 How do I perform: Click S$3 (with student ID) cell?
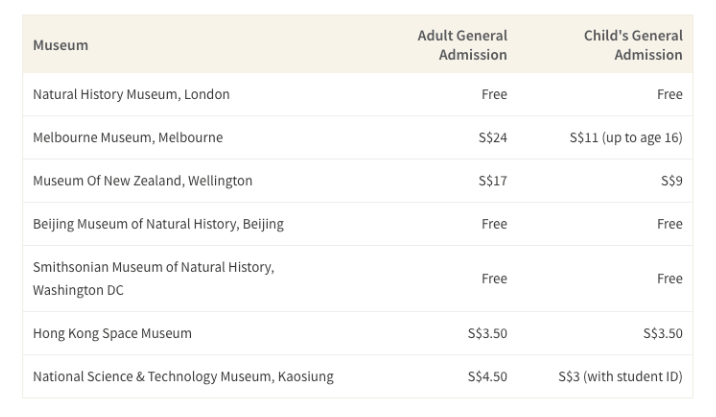point(620,376)
